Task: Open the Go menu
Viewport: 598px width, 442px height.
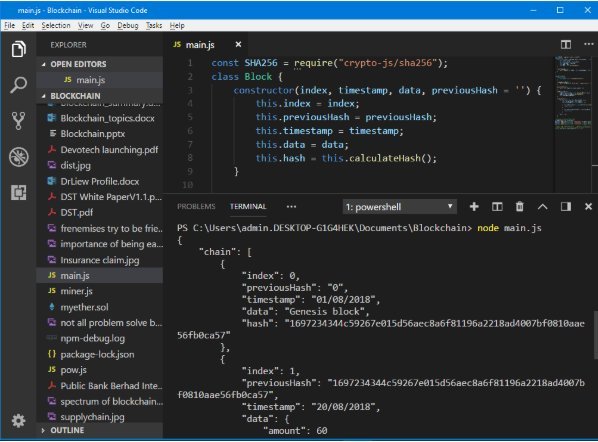Action: pyautogui.click(x=105, y=26)
